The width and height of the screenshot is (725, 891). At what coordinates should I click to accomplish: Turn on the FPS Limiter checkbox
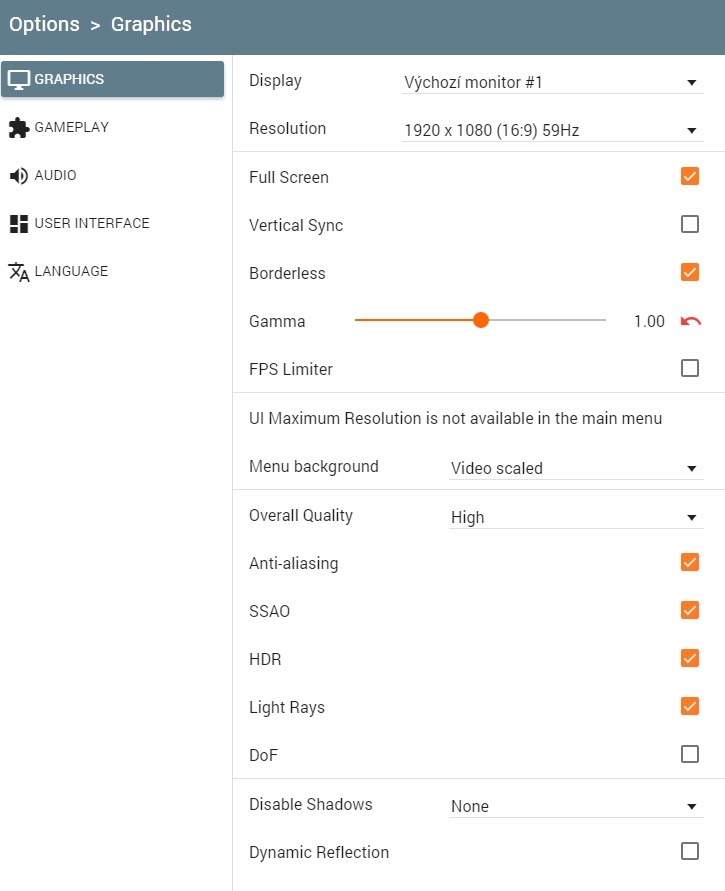click(x=690, y=368)
